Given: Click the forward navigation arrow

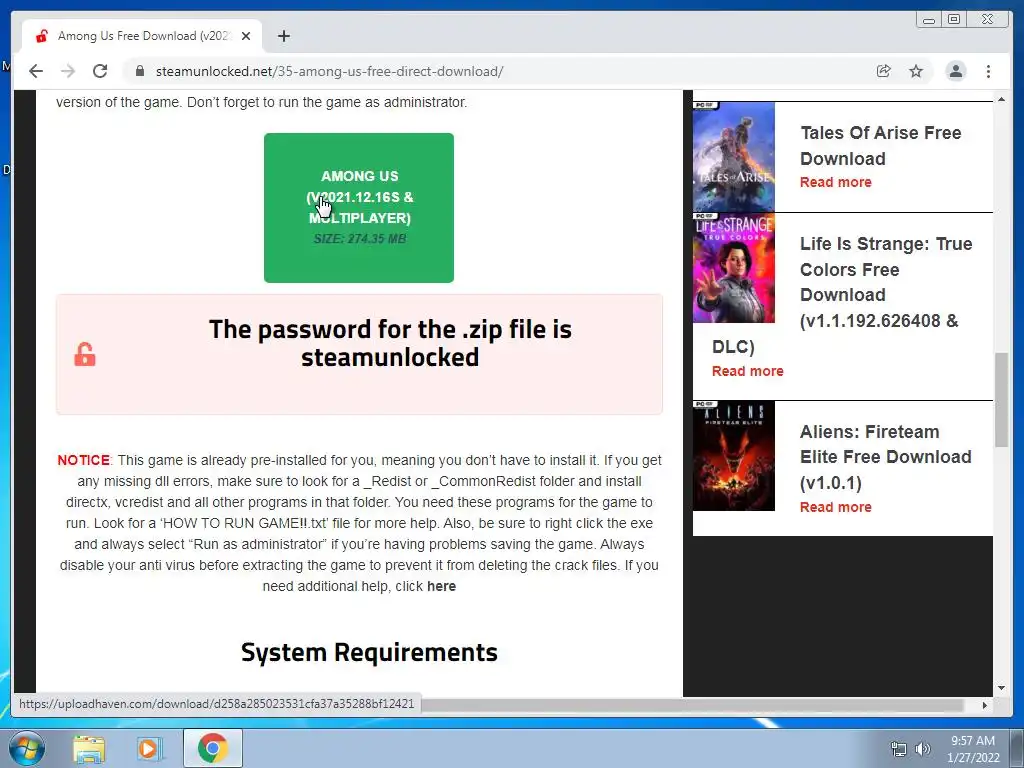Looking at the screenshot, I should click(x=68, y=71).
